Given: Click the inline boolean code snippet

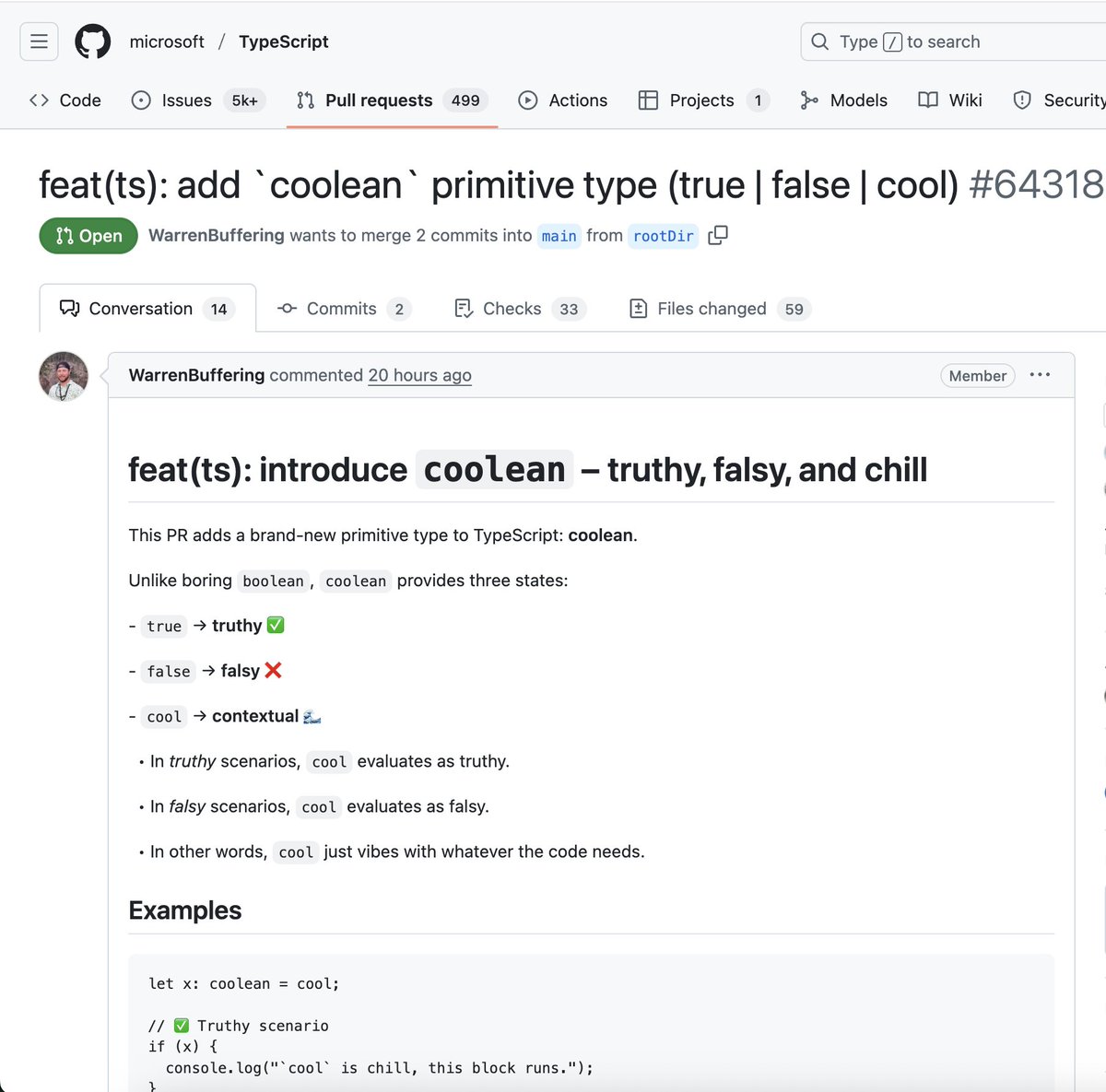Looking at the screenshot, I should [x=273, y=581].
